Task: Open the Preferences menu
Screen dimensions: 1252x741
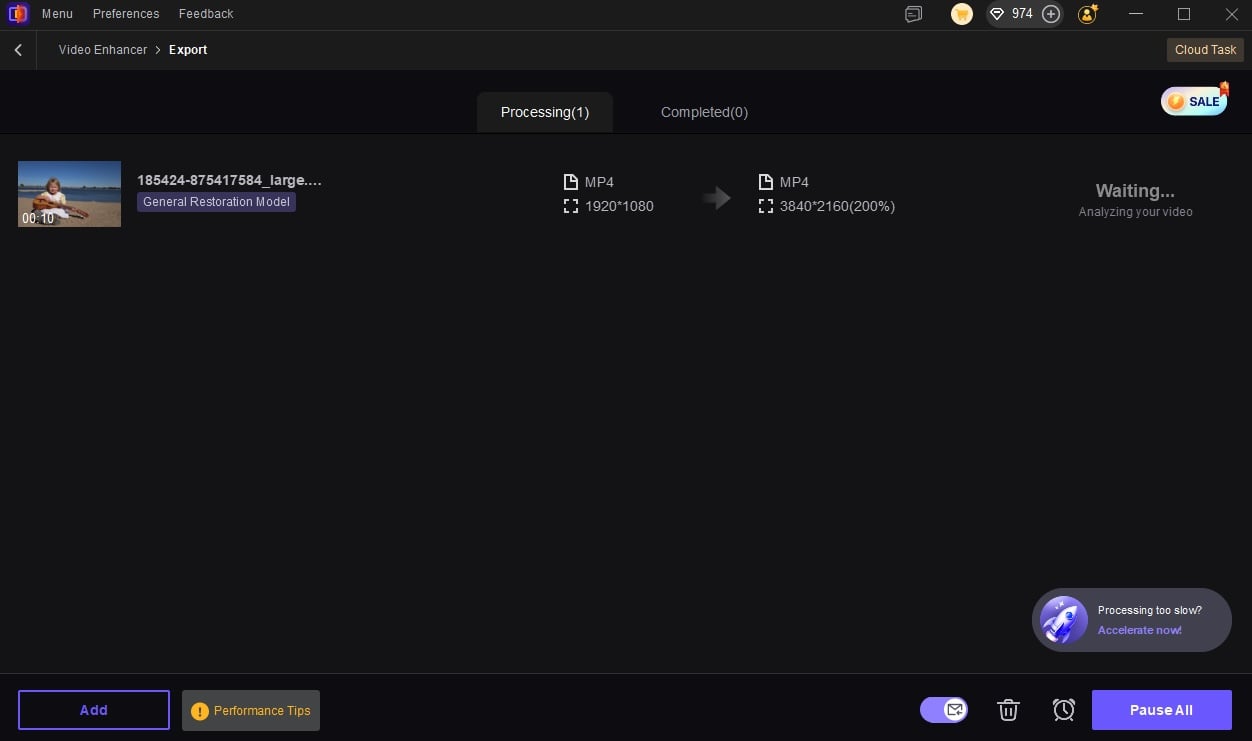Action: pyautogui.click(x=126, y=14)
